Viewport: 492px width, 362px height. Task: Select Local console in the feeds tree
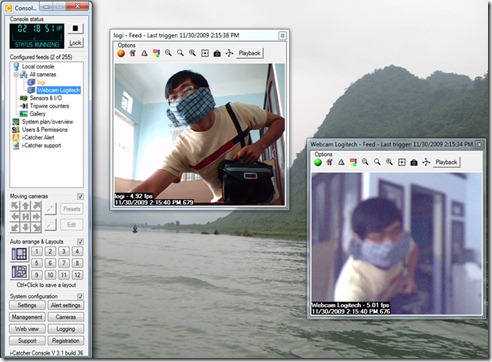(38, 66)
